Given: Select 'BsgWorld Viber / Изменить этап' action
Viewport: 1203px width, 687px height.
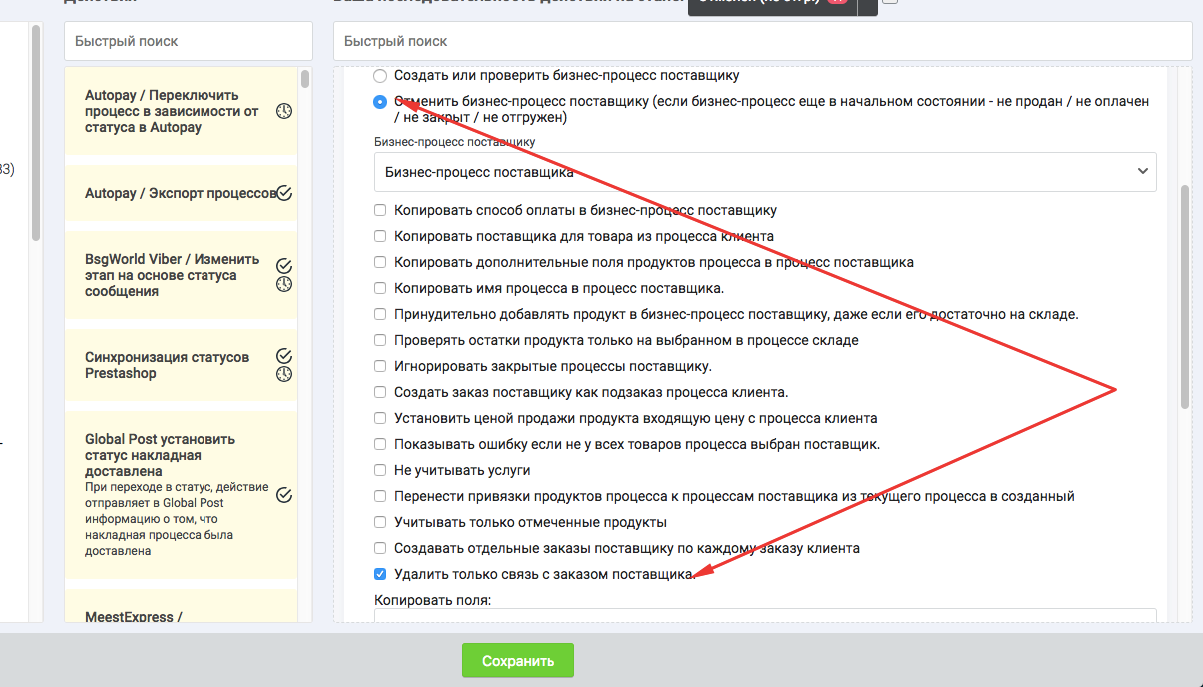Looking at the screenshot, I should coord(181,275).
